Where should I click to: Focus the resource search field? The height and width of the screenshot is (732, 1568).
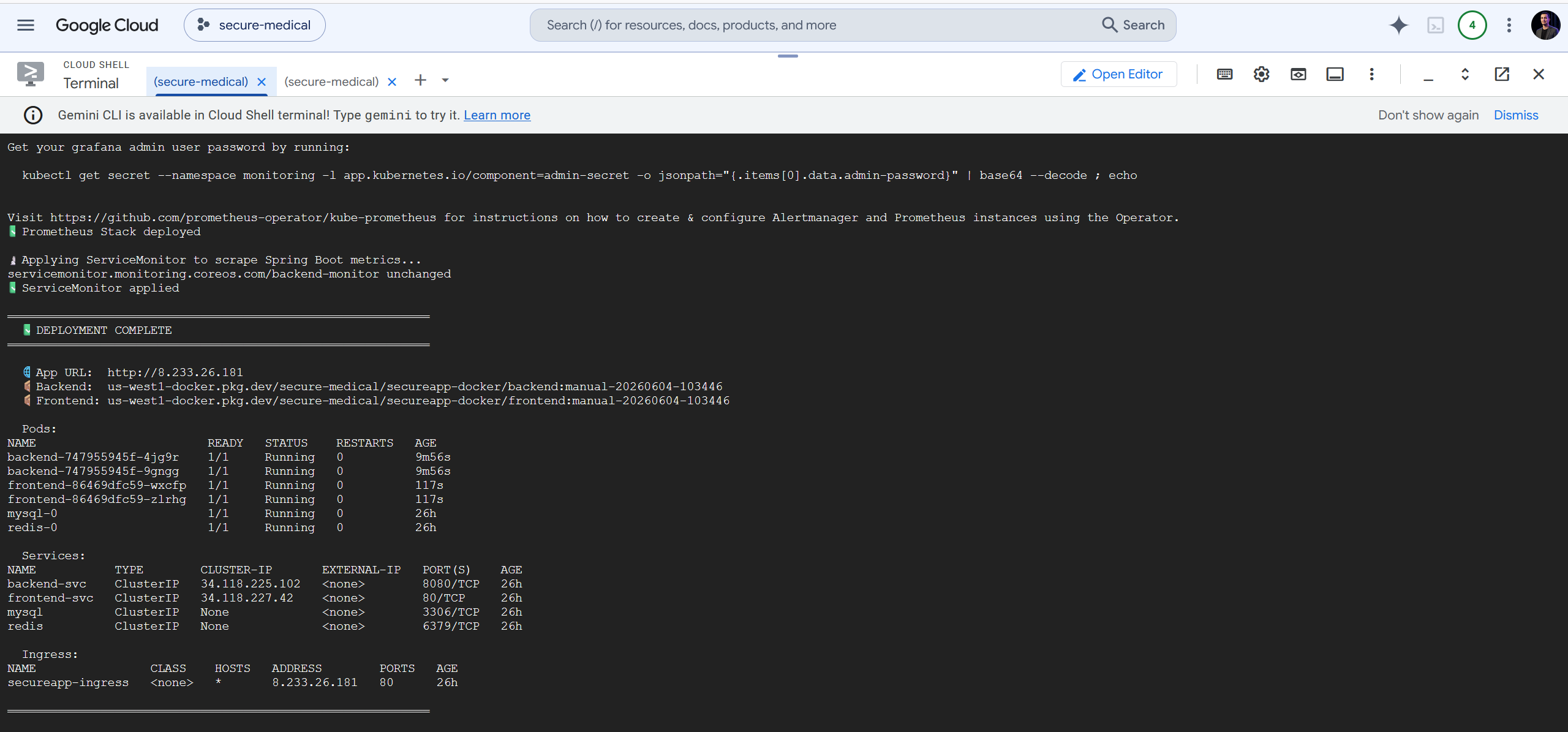point(815,25)
